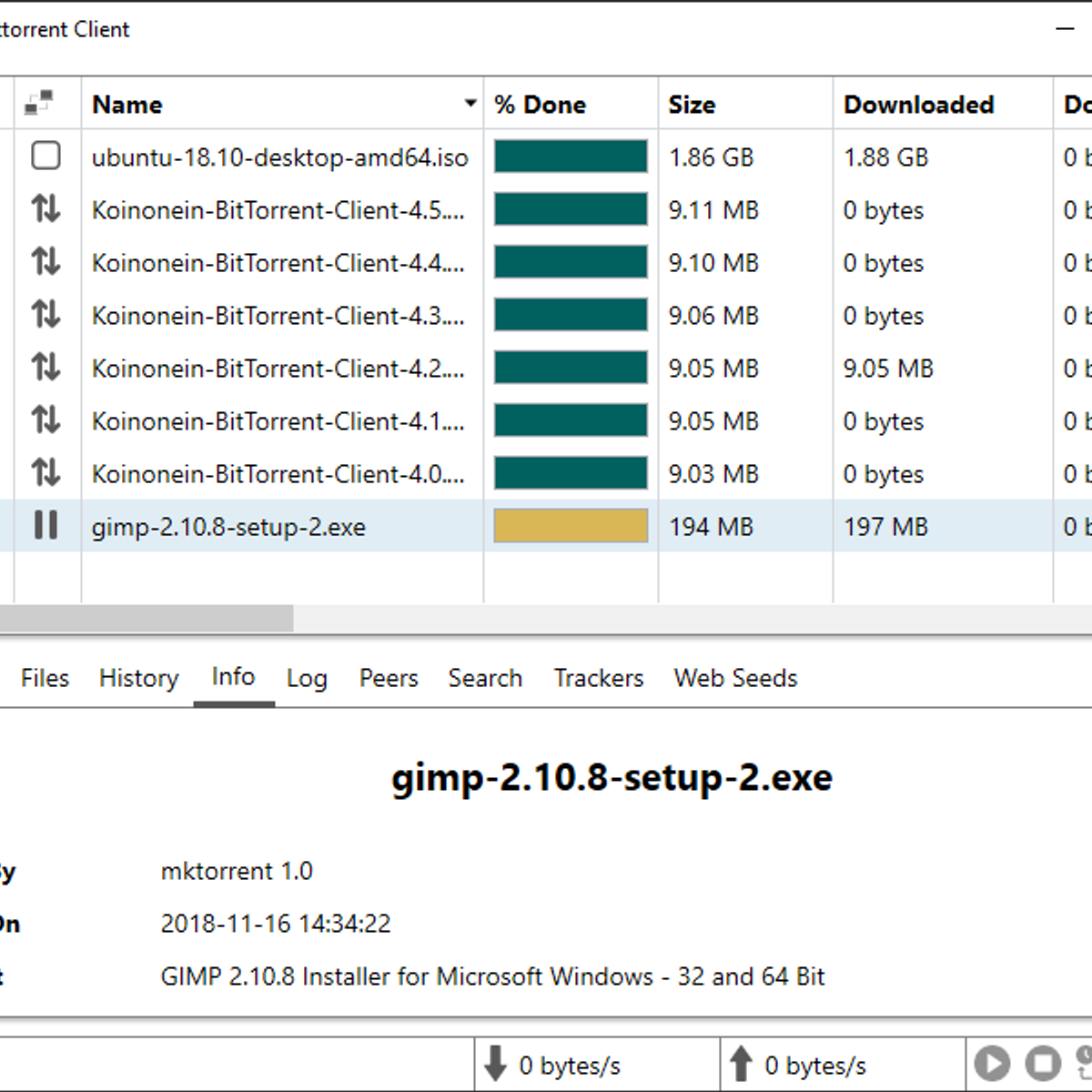Image resolution: width=1092 pixels, height=1092 pixels.
Task: Click the transfer arrows icon for Koinonein-BitTorrent-Client-4.1
Action: tap(45, 420)
